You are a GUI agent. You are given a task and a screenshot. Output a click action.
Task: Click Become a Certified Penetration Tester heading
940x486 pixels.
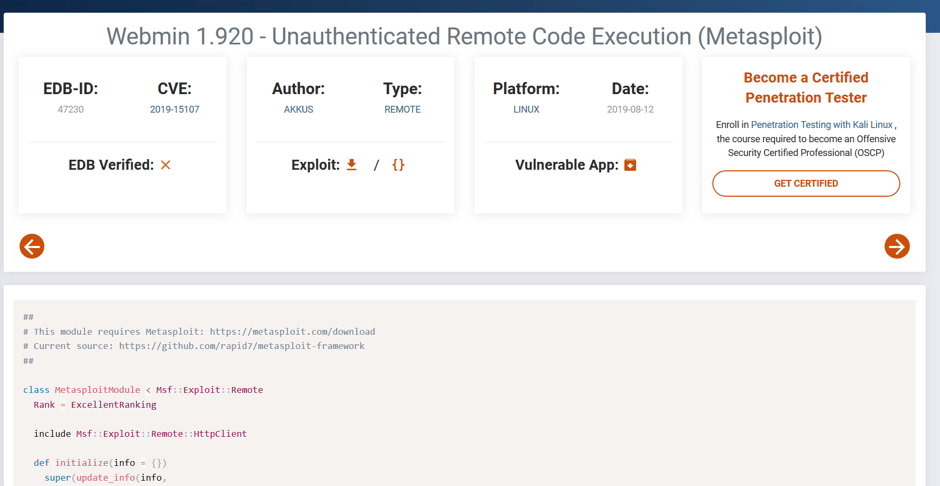[x=806, y=87]
